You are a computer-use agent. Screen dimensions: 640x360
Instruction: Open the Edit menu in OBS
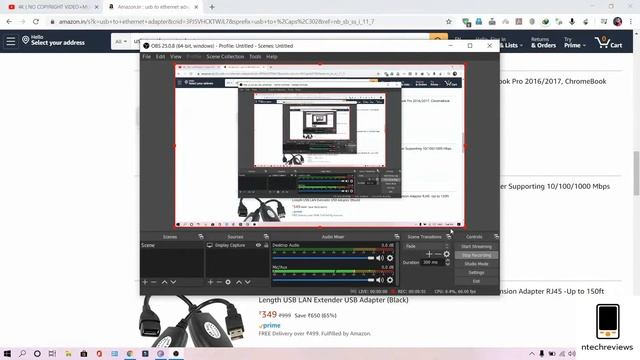click(160, 57)
